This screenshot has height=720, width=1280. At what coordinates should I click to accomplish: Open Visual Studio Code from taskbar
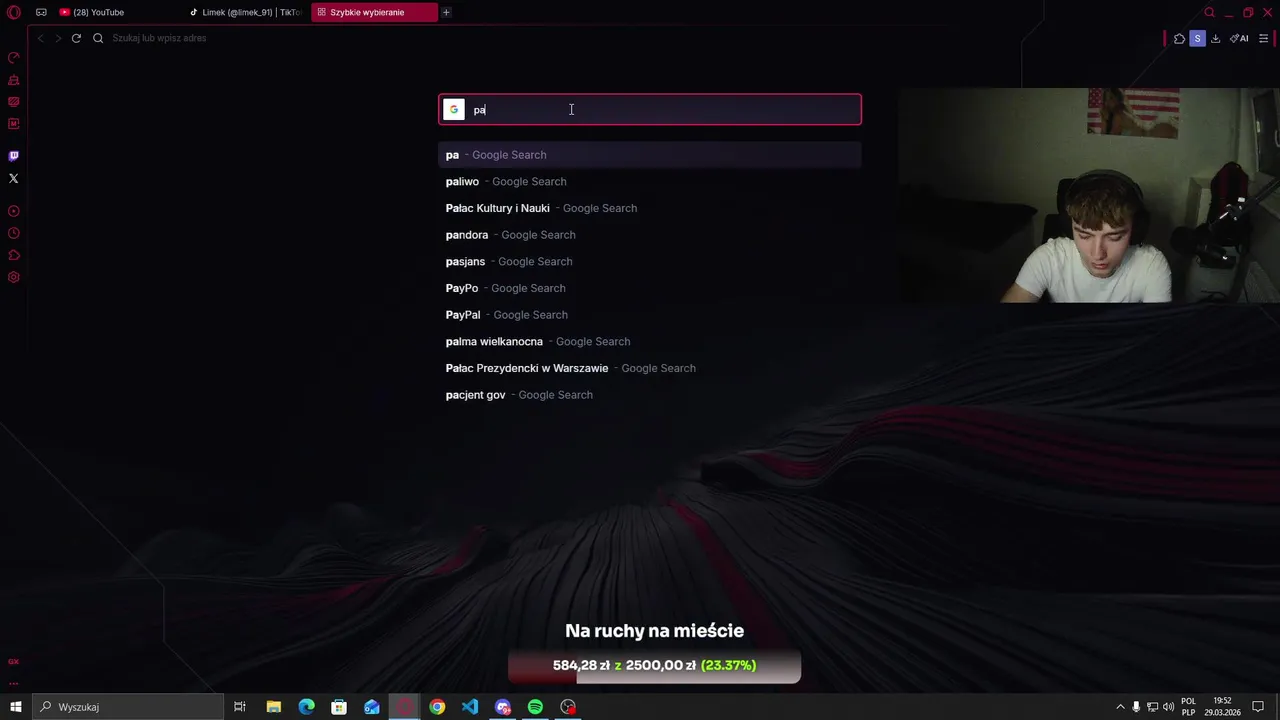pyautogui.click(x=470, y=707)
